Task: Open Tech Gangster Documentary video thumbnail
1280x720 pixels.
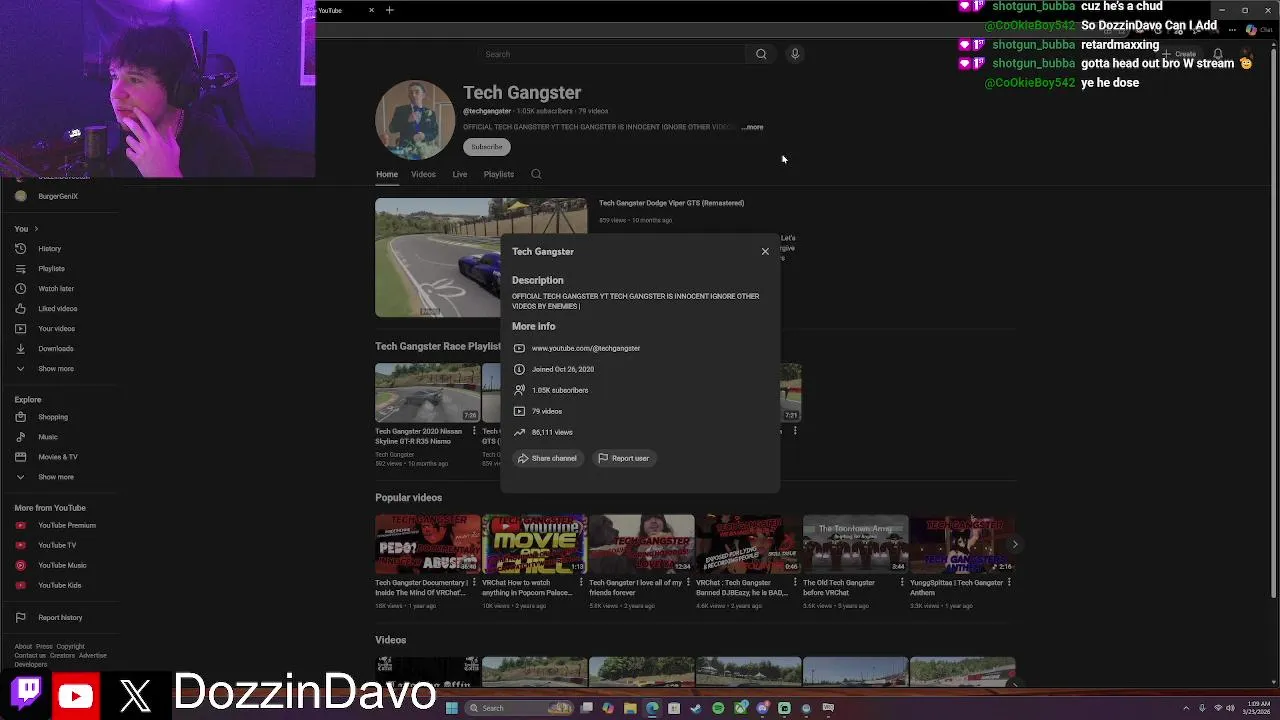Action: pos(428,544)
